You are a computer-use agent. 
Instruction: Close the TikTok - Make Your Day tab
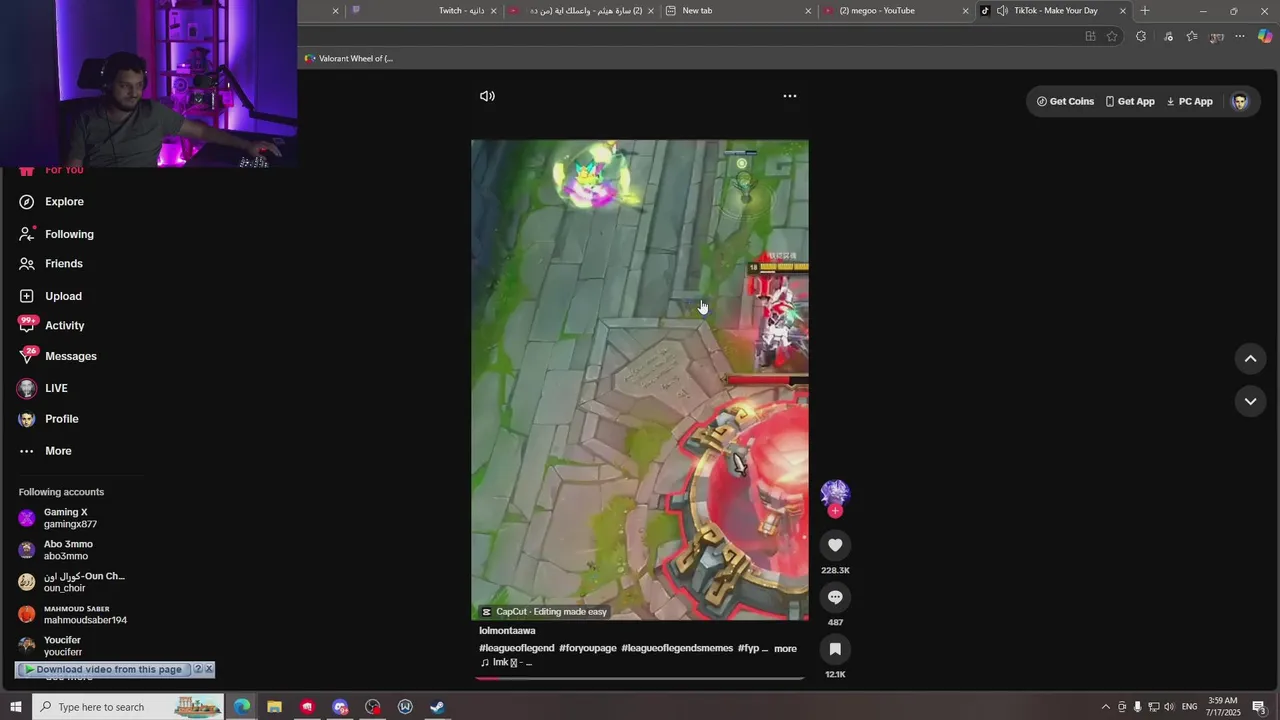coord(1123,11)
